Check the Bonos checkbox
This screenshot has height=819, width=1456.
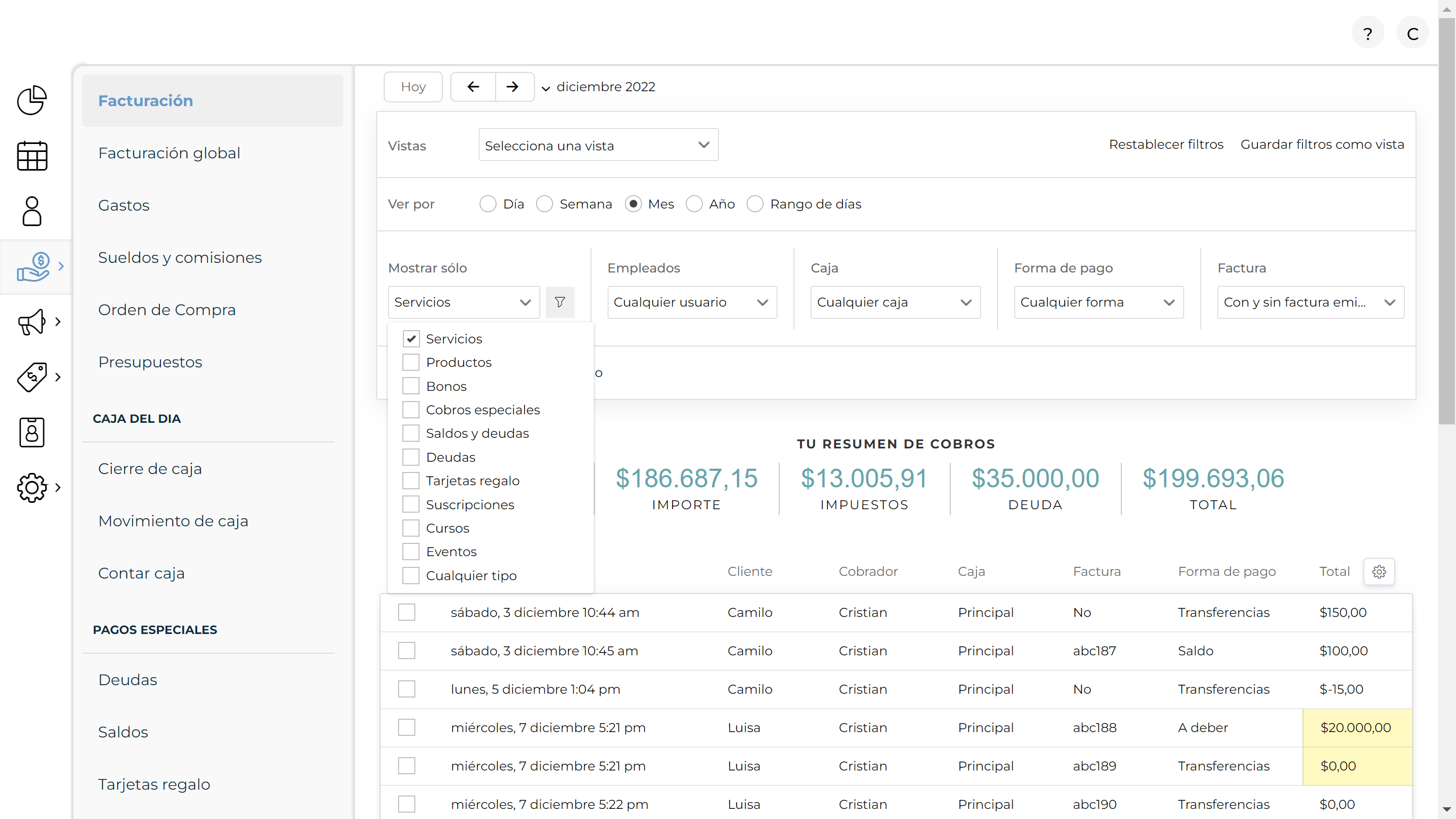[x=411, y=387]
